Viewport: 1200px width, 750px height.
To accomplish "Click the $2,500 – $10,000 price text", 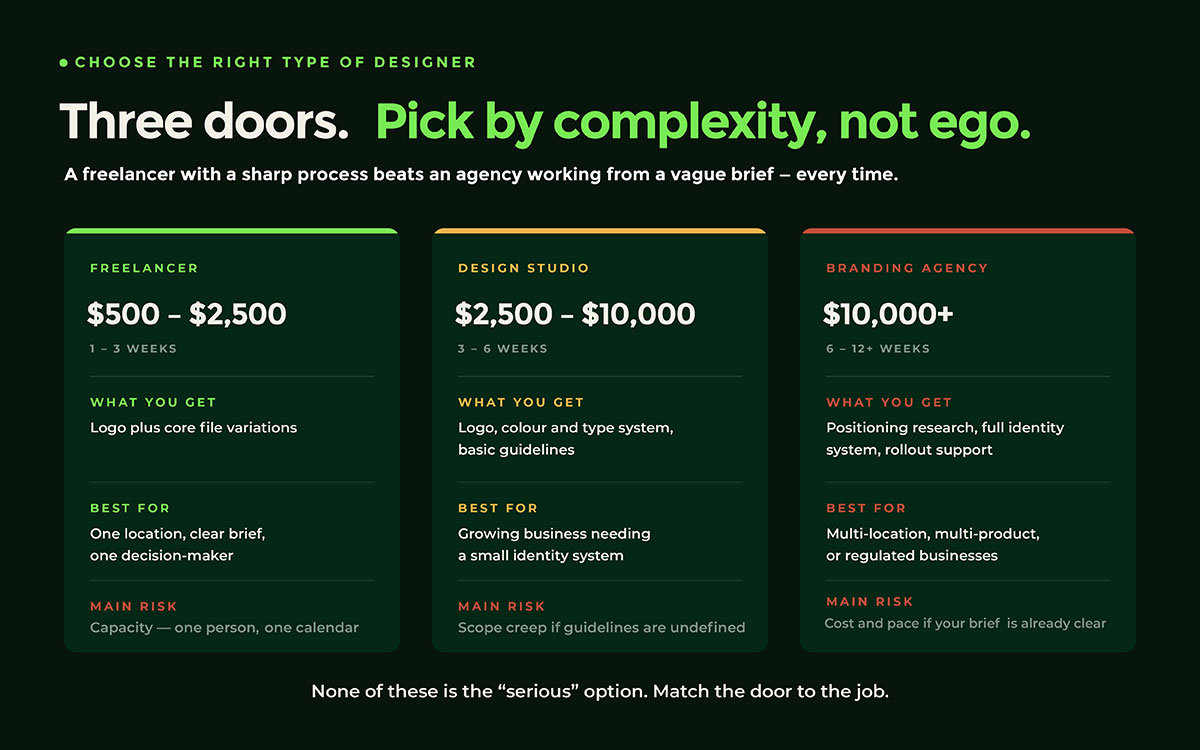I will point(575,314).
